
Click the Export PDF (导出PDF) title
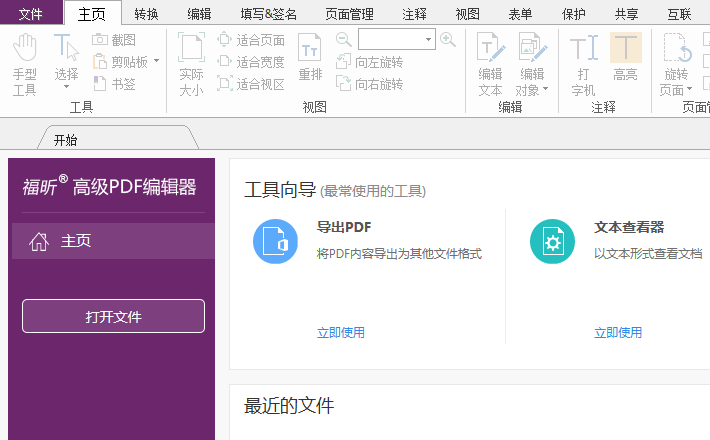coord(344,227)
